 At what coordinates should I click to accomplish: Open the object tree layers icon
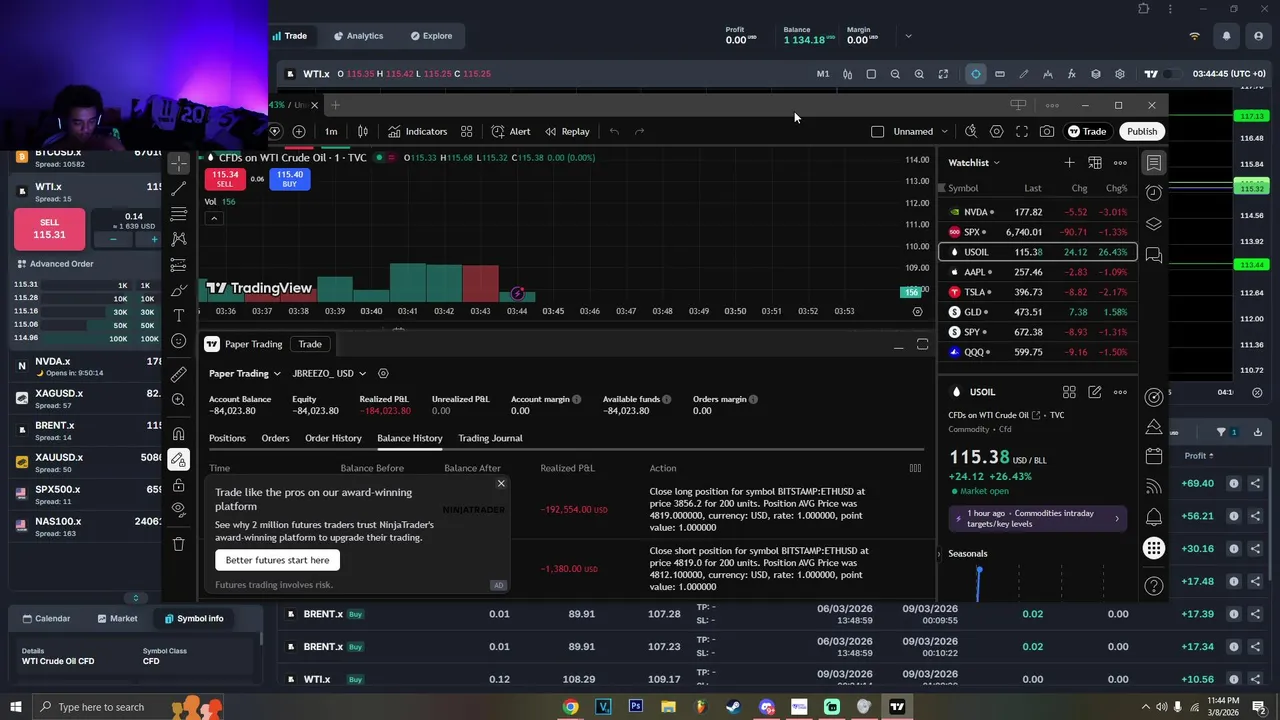(x=1154, y=224)
